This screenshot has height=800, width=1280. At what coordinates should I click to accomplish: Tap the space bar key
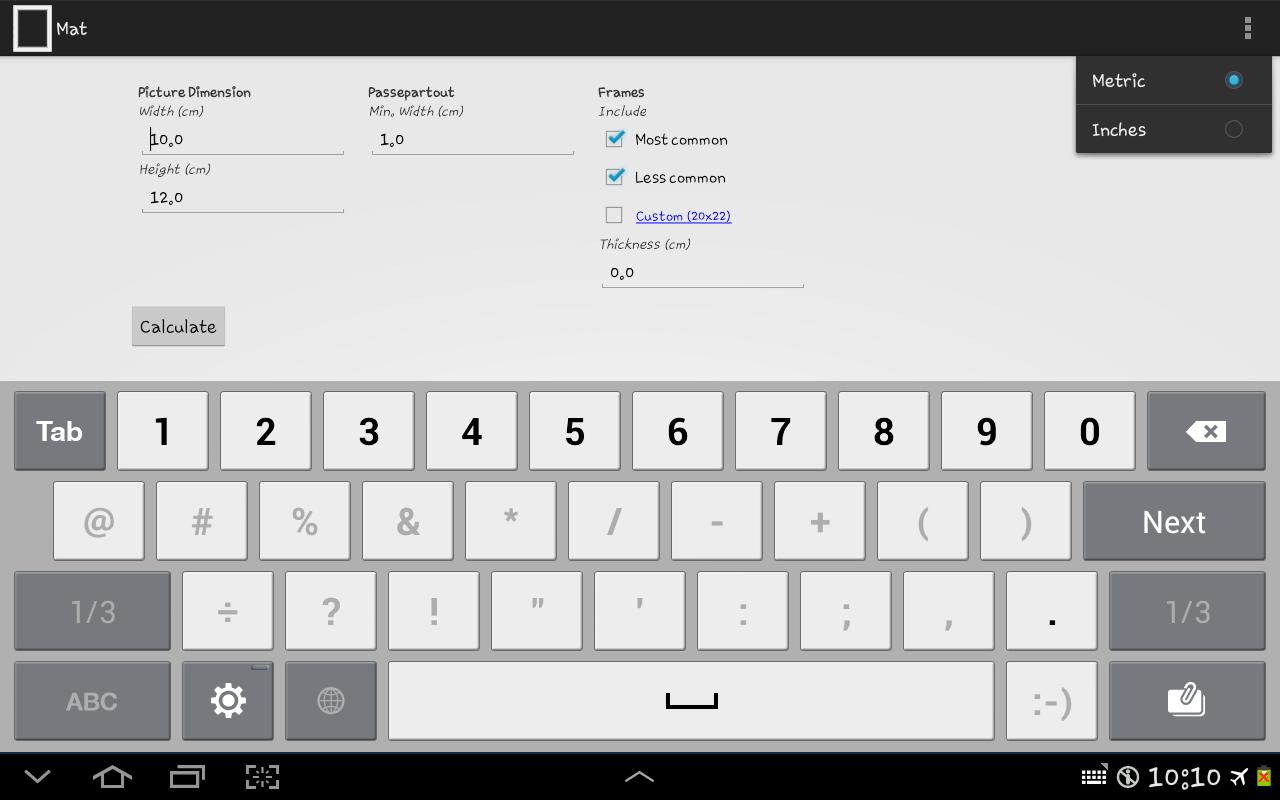tap(691, 701)
